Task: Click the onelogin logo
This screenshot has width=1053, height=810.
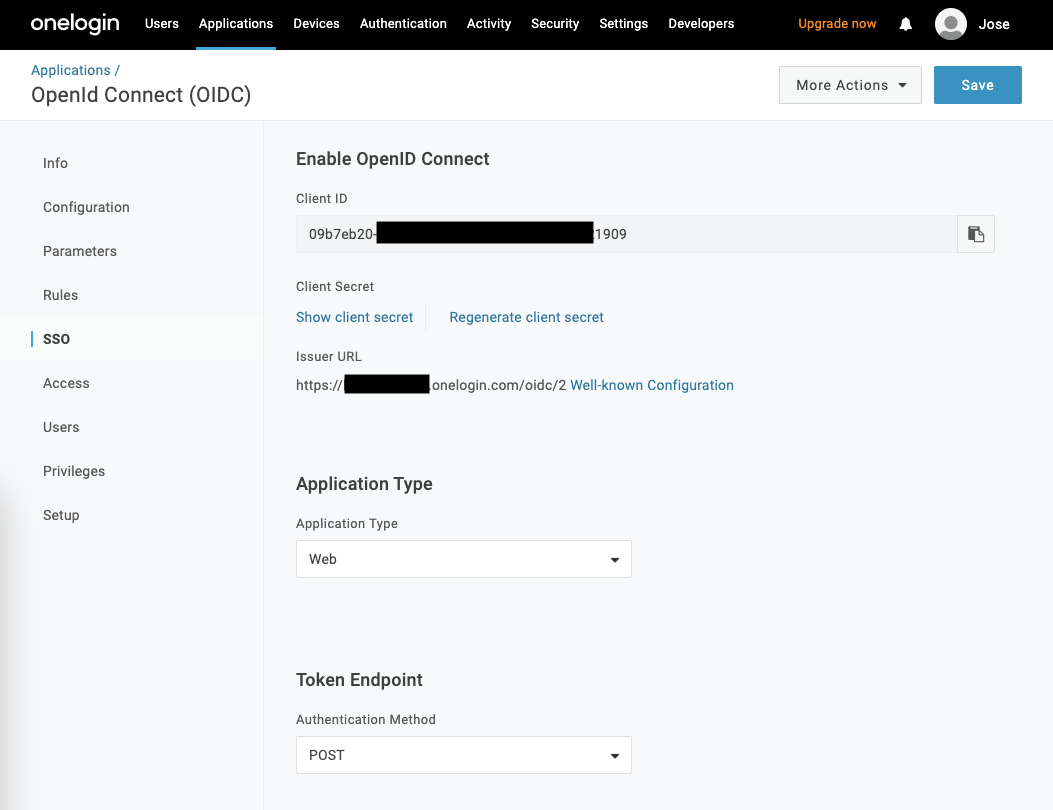Action: tap(74, 24)
